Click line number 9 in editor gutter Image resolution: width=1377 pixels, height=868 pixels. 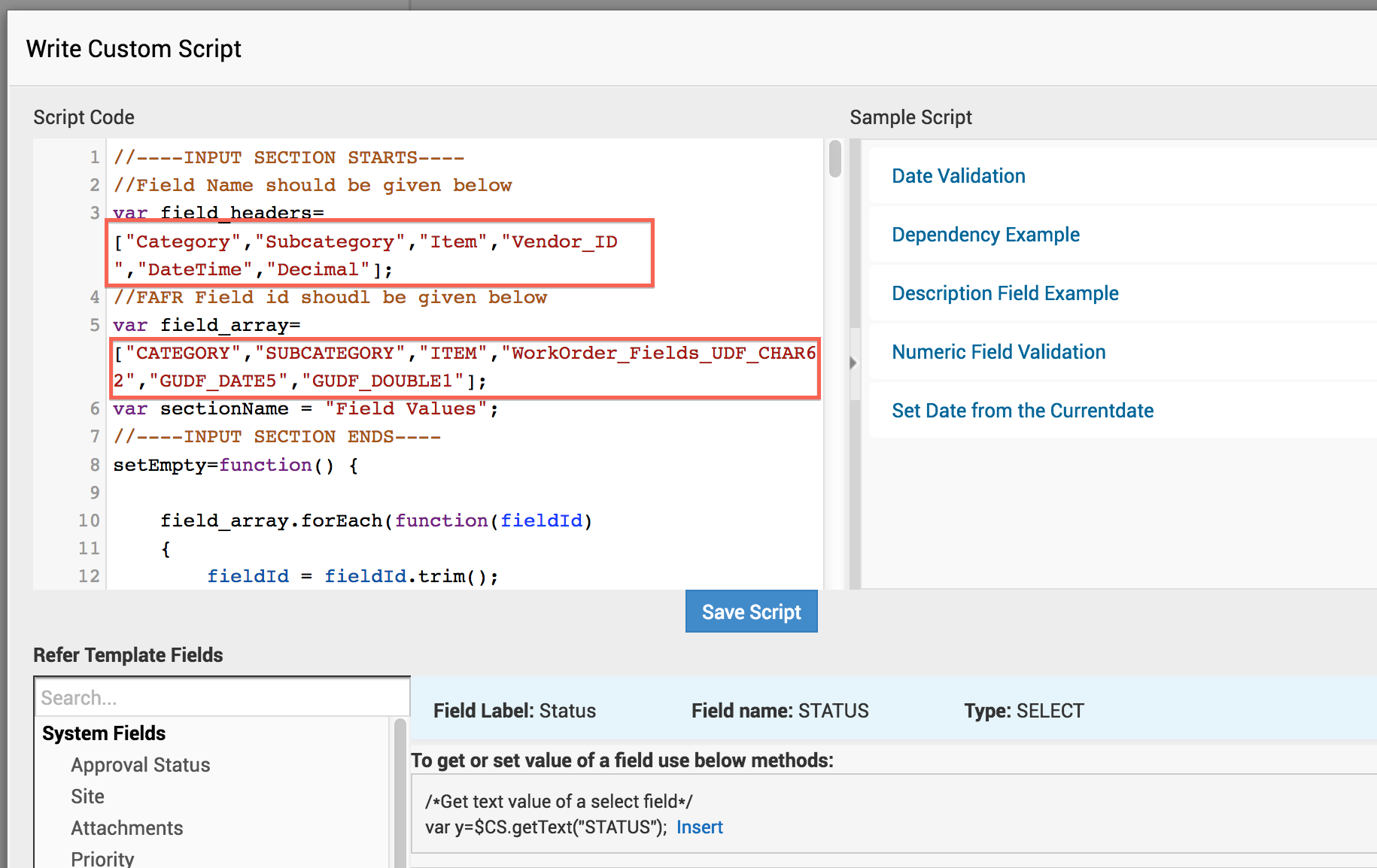[x=95, y=493]
